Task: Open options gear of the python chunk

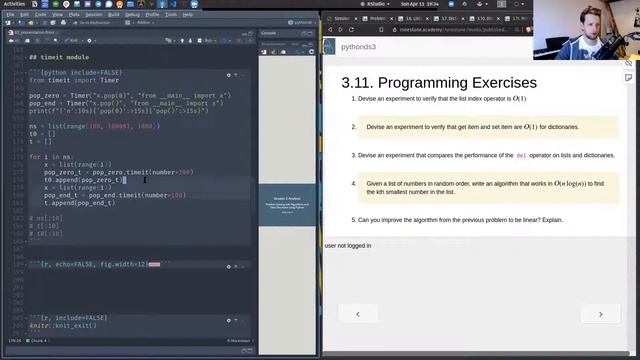Action: point(229,75)
